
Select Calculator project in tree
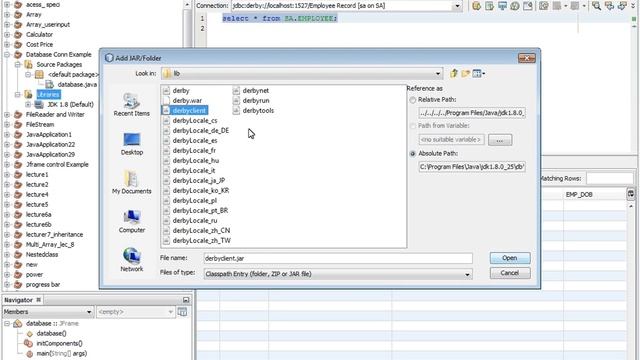click(39, 34)
